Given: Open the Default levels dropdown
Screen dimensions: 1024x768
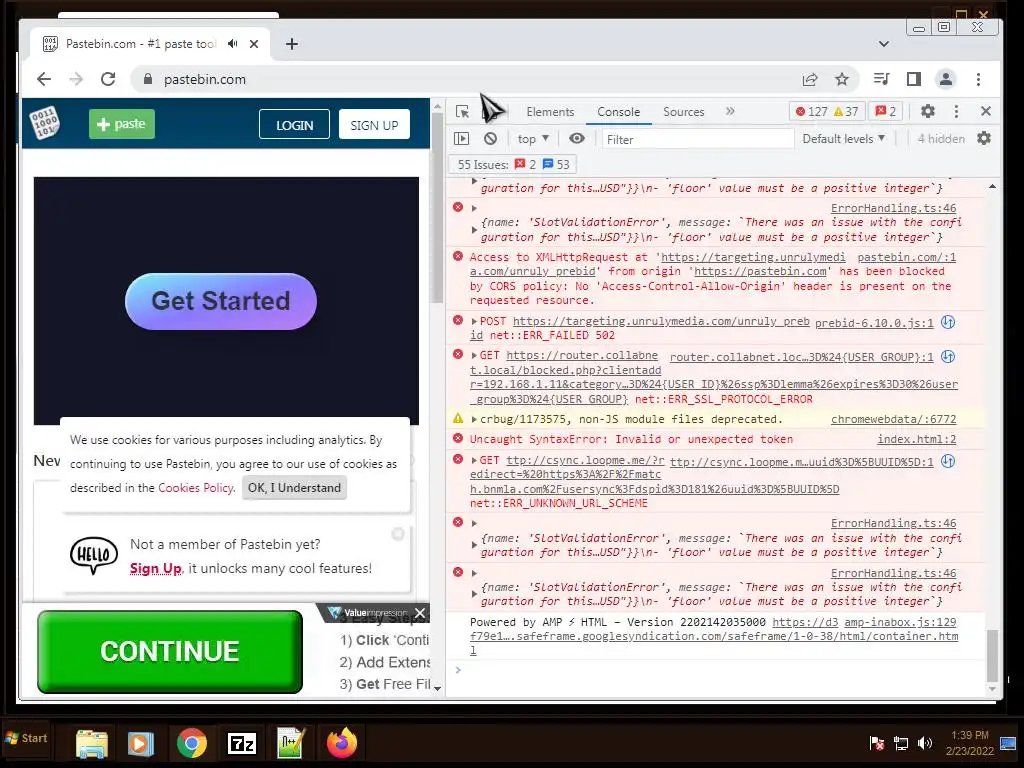Looking at the screenshot, I should (844, 138).
